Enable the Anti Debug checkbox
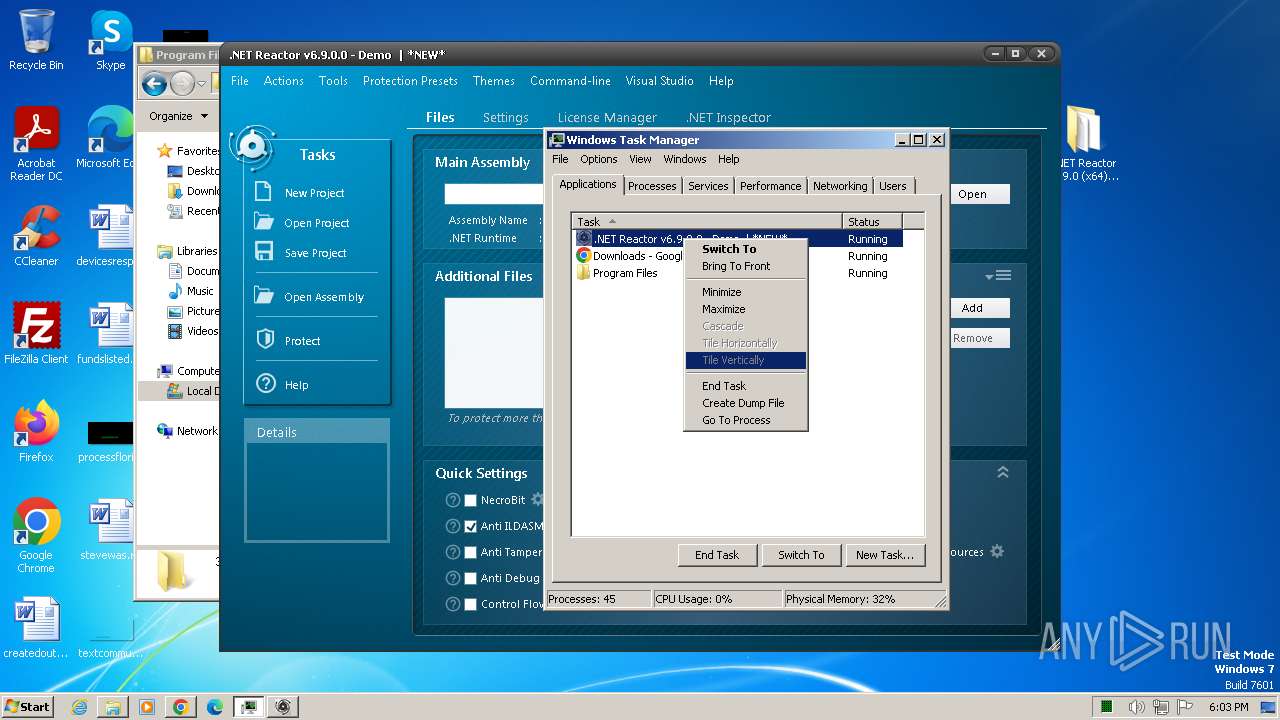 (x=470, y=578)
